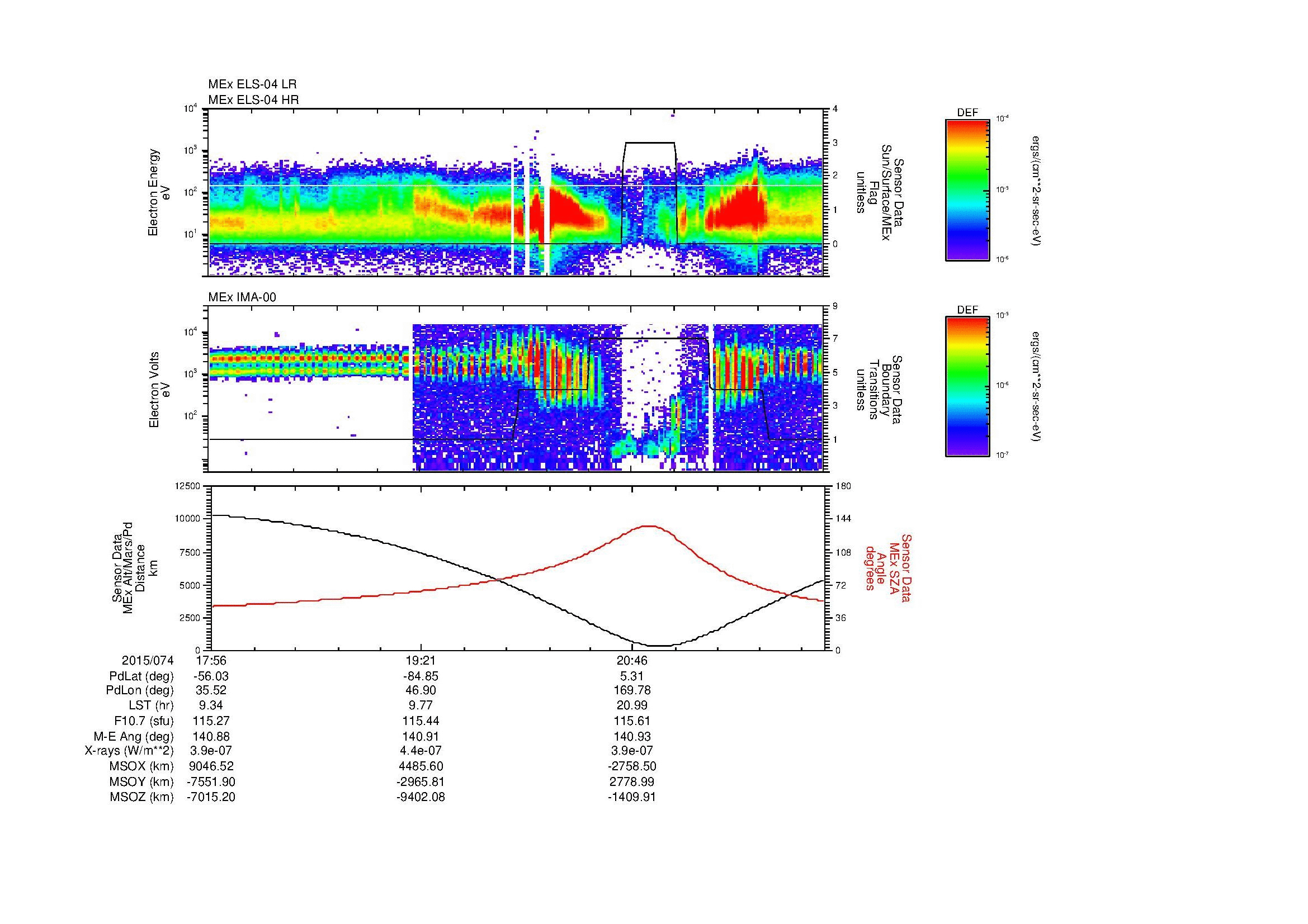Click the 'MSOY (km)' row label
1308x924 pixels.
(142, 781)
